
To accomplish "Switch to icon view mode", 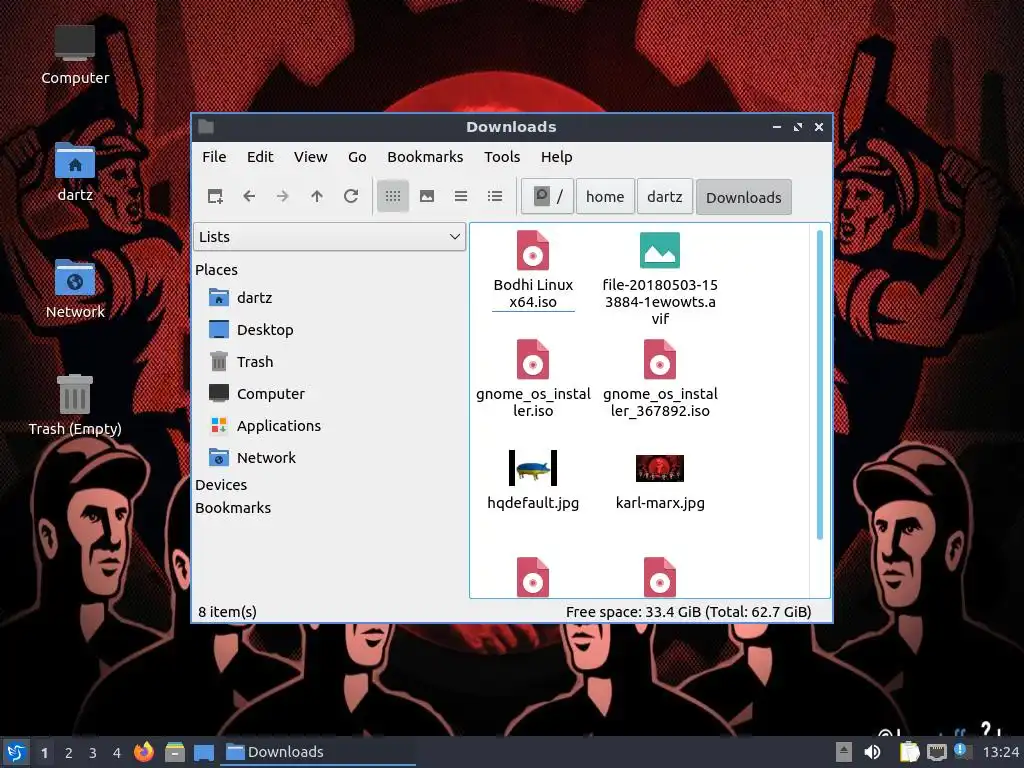I will (392, 196).
